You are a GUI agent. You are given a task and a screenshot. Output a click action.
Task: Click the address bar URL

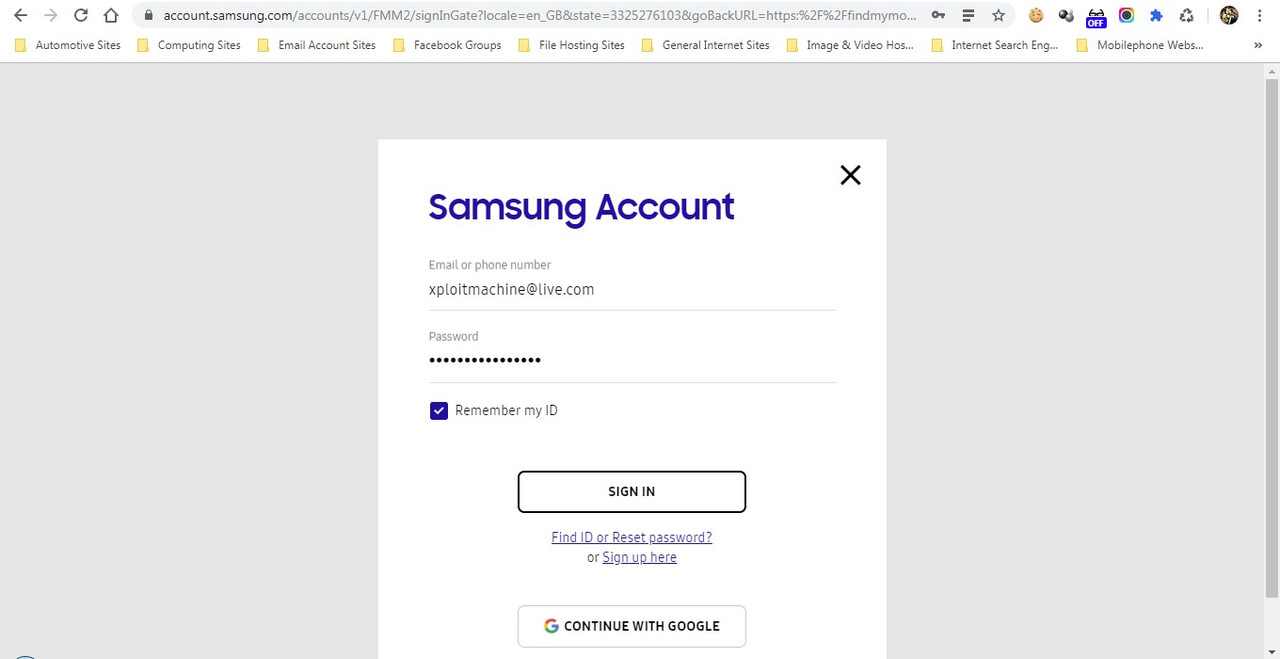tap(540, 16)
